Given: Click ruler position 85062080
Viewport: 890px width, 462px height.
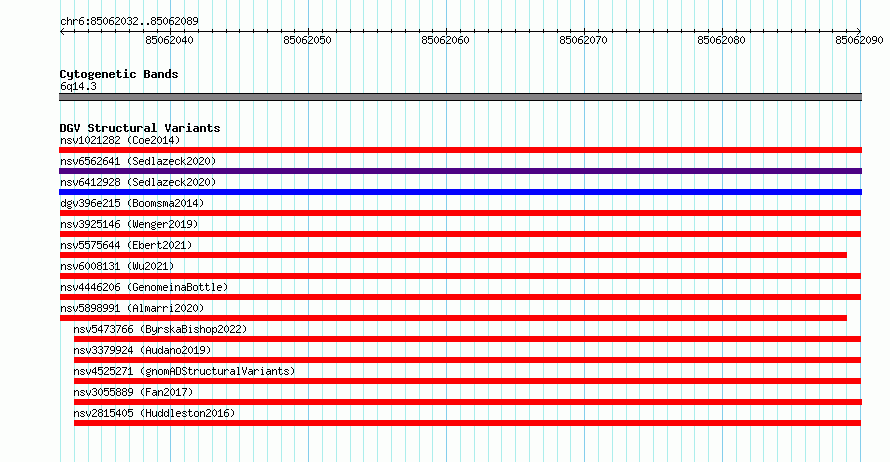Looking at the screenshot, I should point(721,40).
